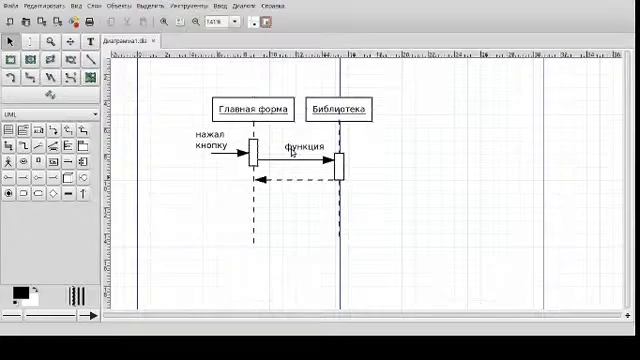Viewport: 640px width, 360px height.
Task: Open the start arrow style selector
Action: [11, 316]
